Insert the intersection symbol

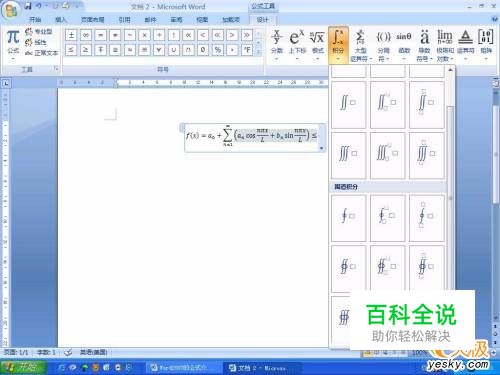[188, 50]
